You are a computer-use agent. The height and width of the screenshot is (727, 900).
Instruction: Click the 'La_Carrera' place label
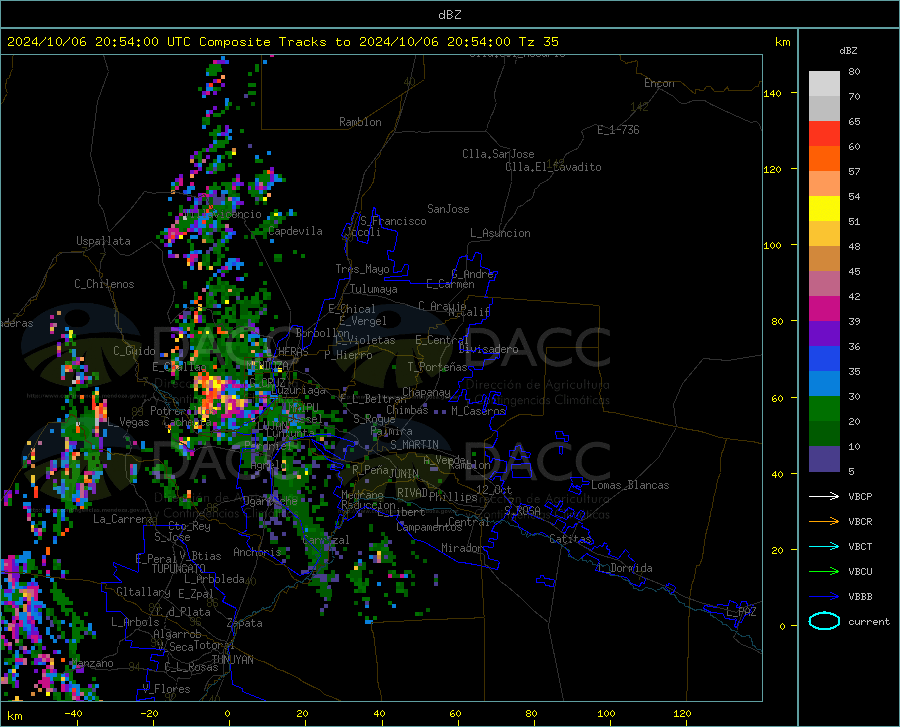[123, 519]
